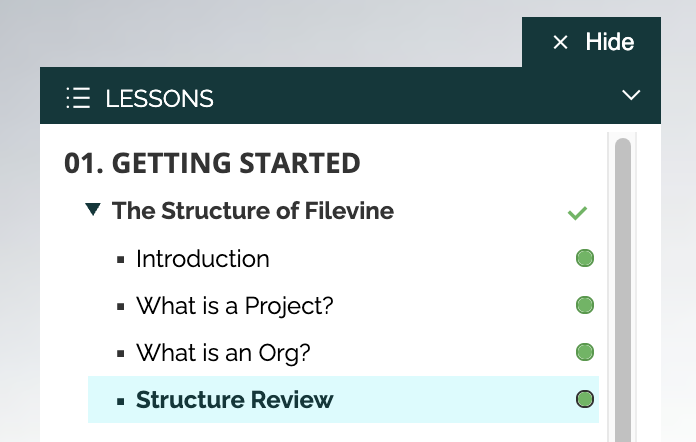This screenshot has height=442, width=696.
Task: Click green status dot for What is an Org?
Action: pos(585,352)
